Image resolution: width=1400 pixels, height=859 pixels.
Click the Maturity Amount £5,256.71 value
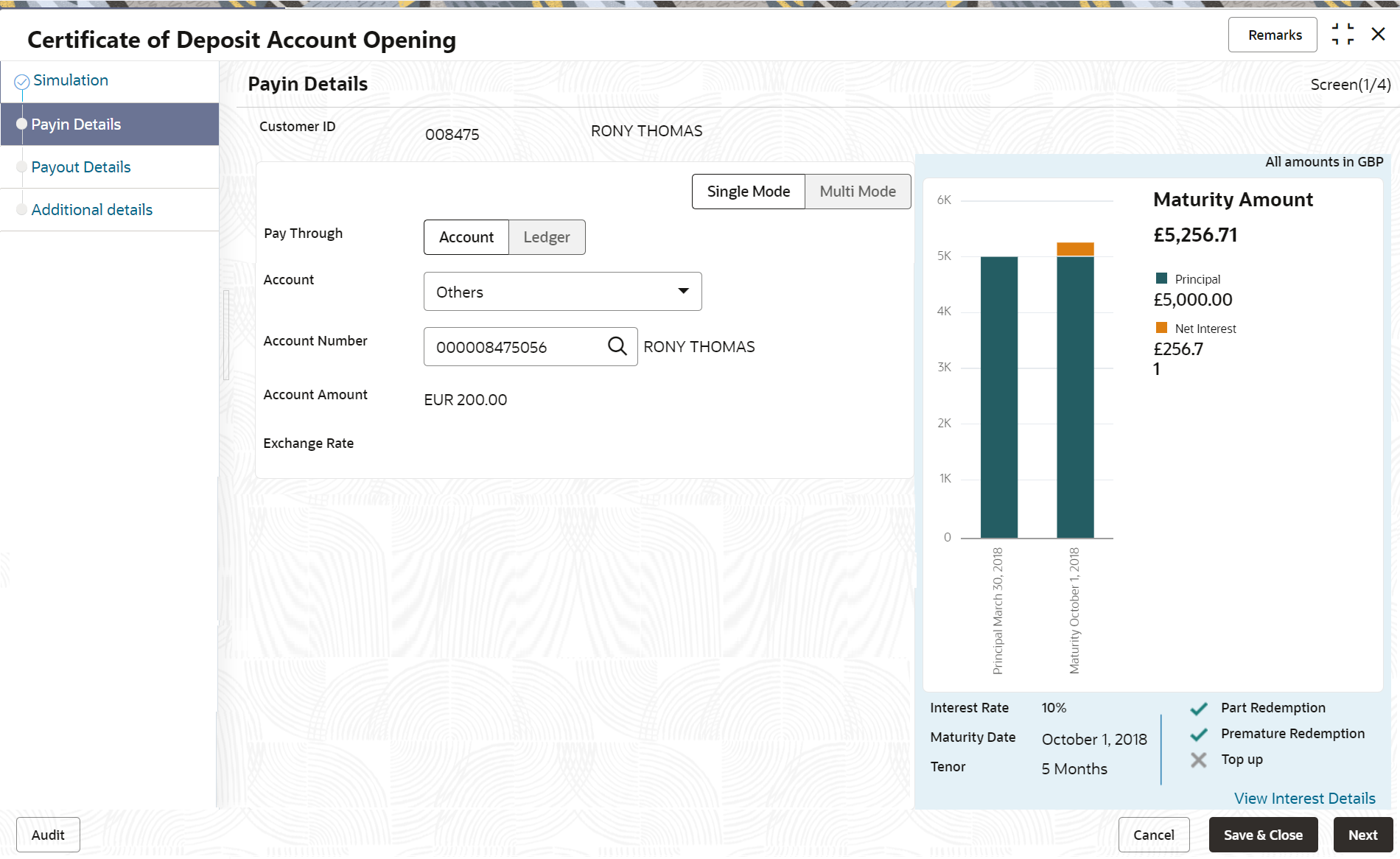pos(1195,235)
